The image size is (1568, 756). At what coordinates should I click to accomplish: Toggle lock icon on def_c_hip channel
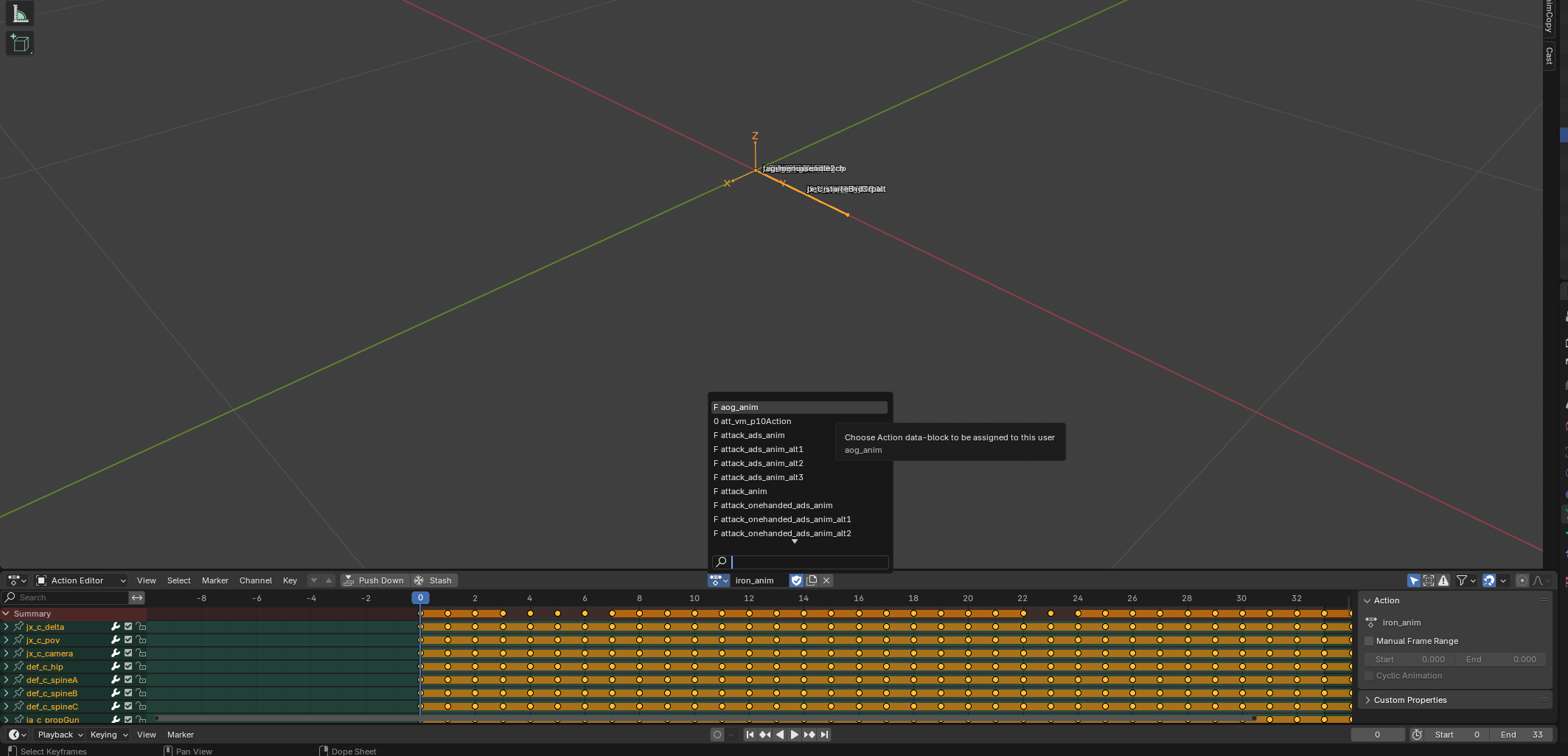point(141,667)
